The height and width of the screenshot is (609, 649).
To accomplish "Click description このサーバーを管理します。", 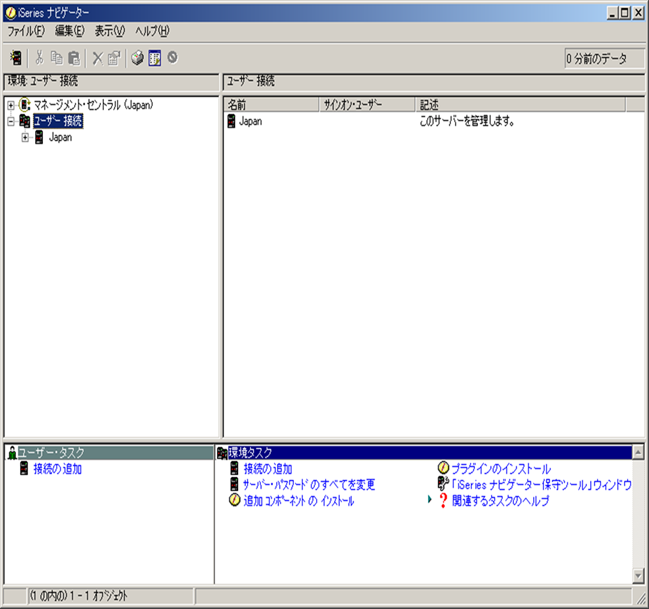I will click(467, 121).
